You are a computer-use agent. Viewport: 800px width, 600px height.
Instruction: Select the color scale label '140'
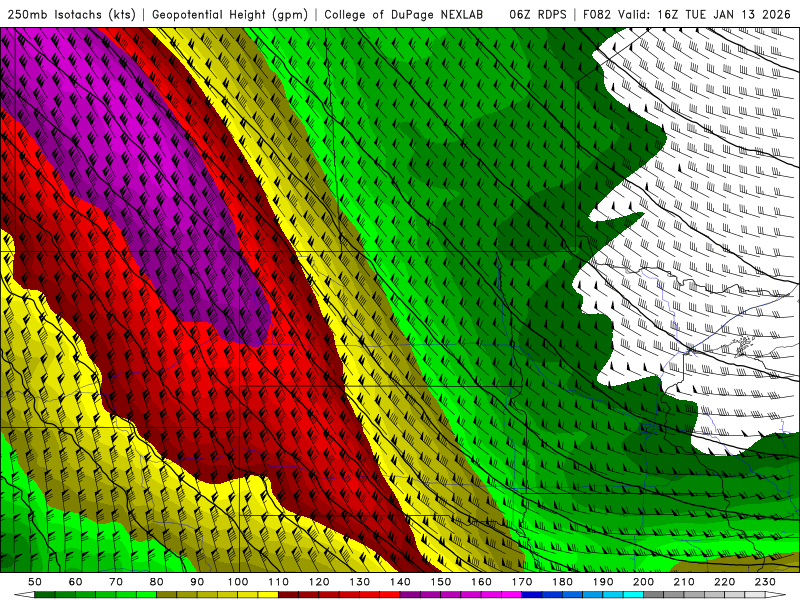tap(400, 582)
